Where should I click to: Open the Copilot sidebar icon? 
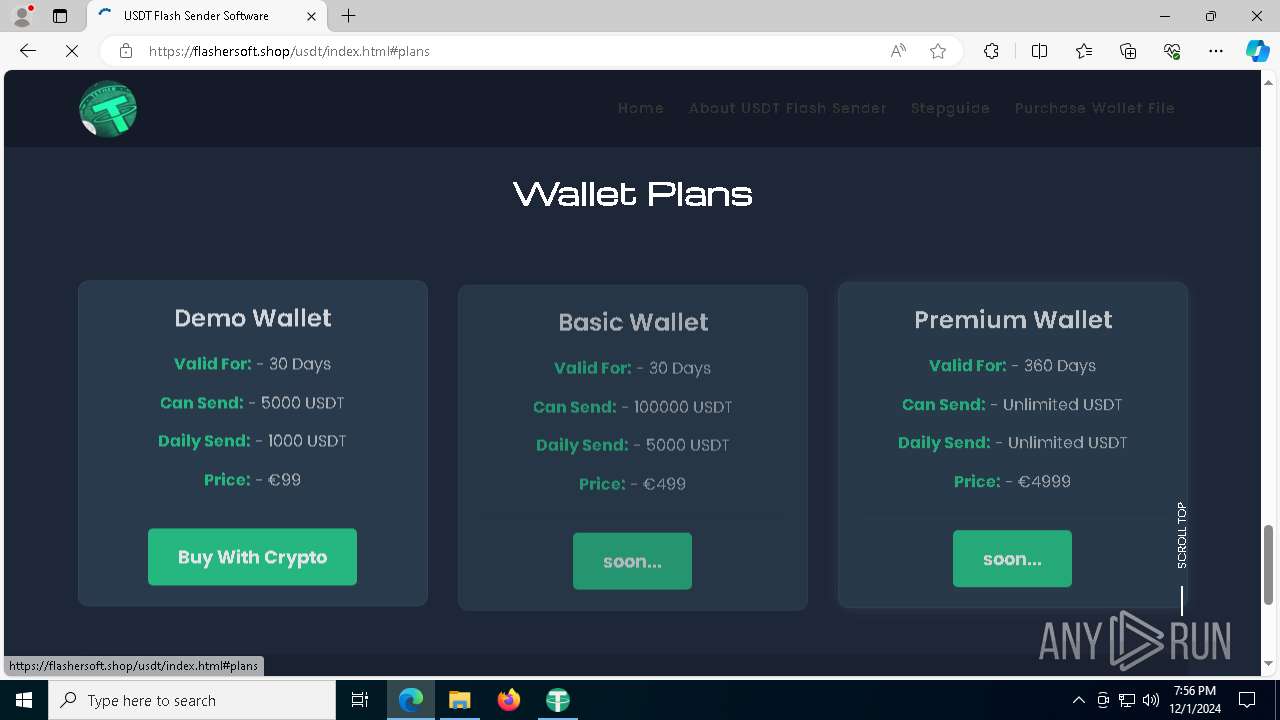click(x=1257, y=51)
